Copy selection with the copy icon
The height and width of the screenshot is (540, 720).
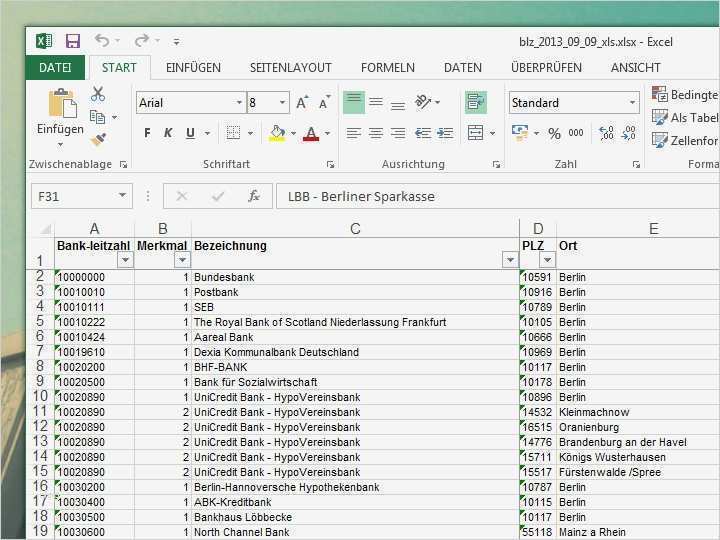[98, 117]
